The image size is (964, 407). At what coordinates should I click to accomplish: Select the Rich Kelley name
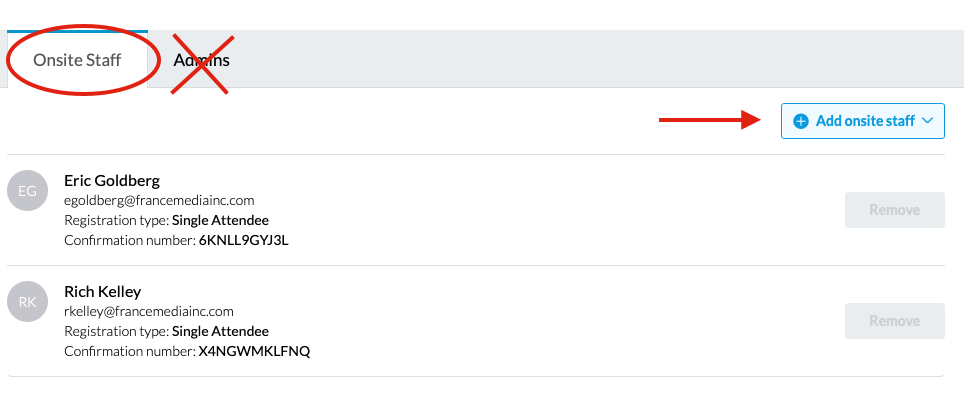[103, 291]
